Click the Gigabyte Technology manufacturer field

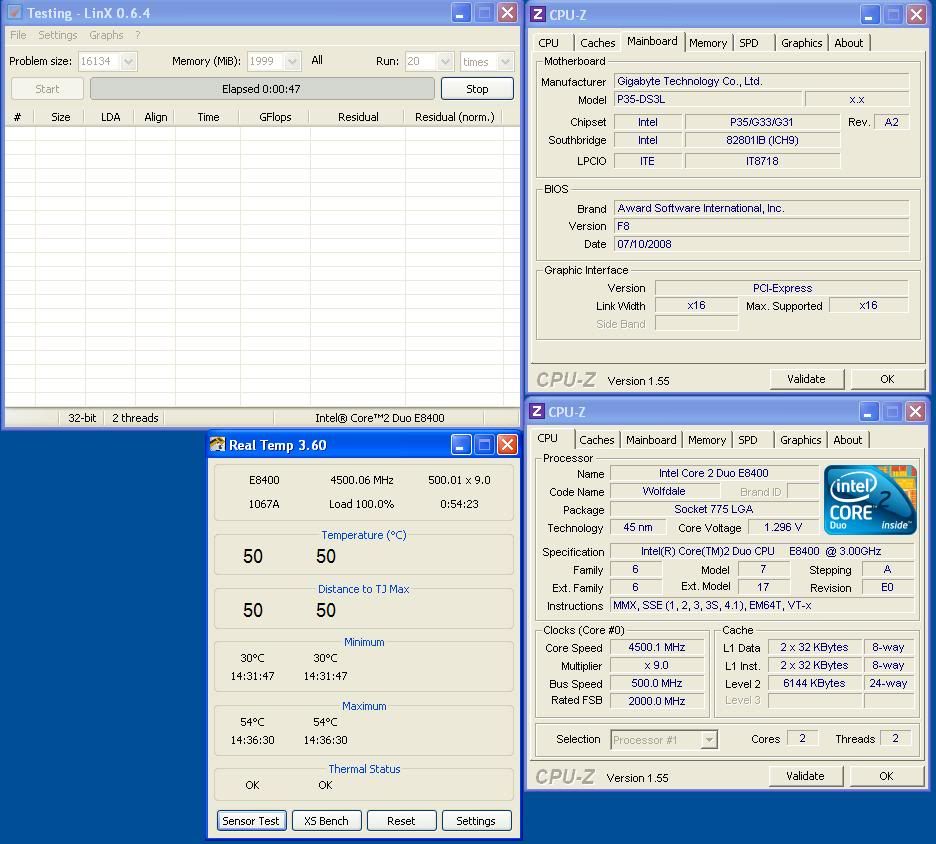[761, 81]
